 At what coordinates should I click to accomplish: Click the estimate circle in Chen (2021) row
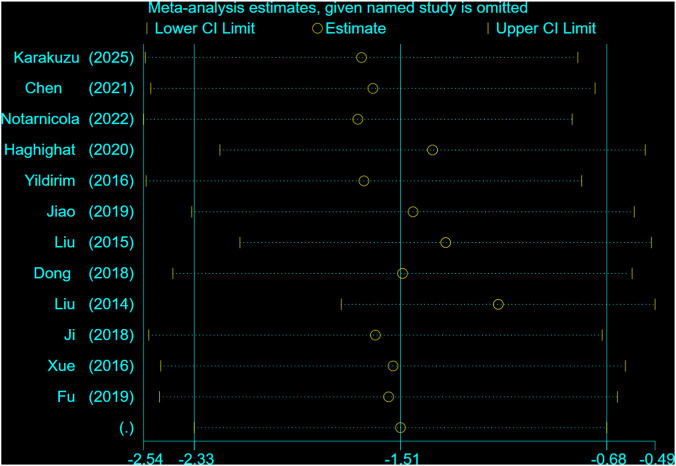tap(372, 88)
